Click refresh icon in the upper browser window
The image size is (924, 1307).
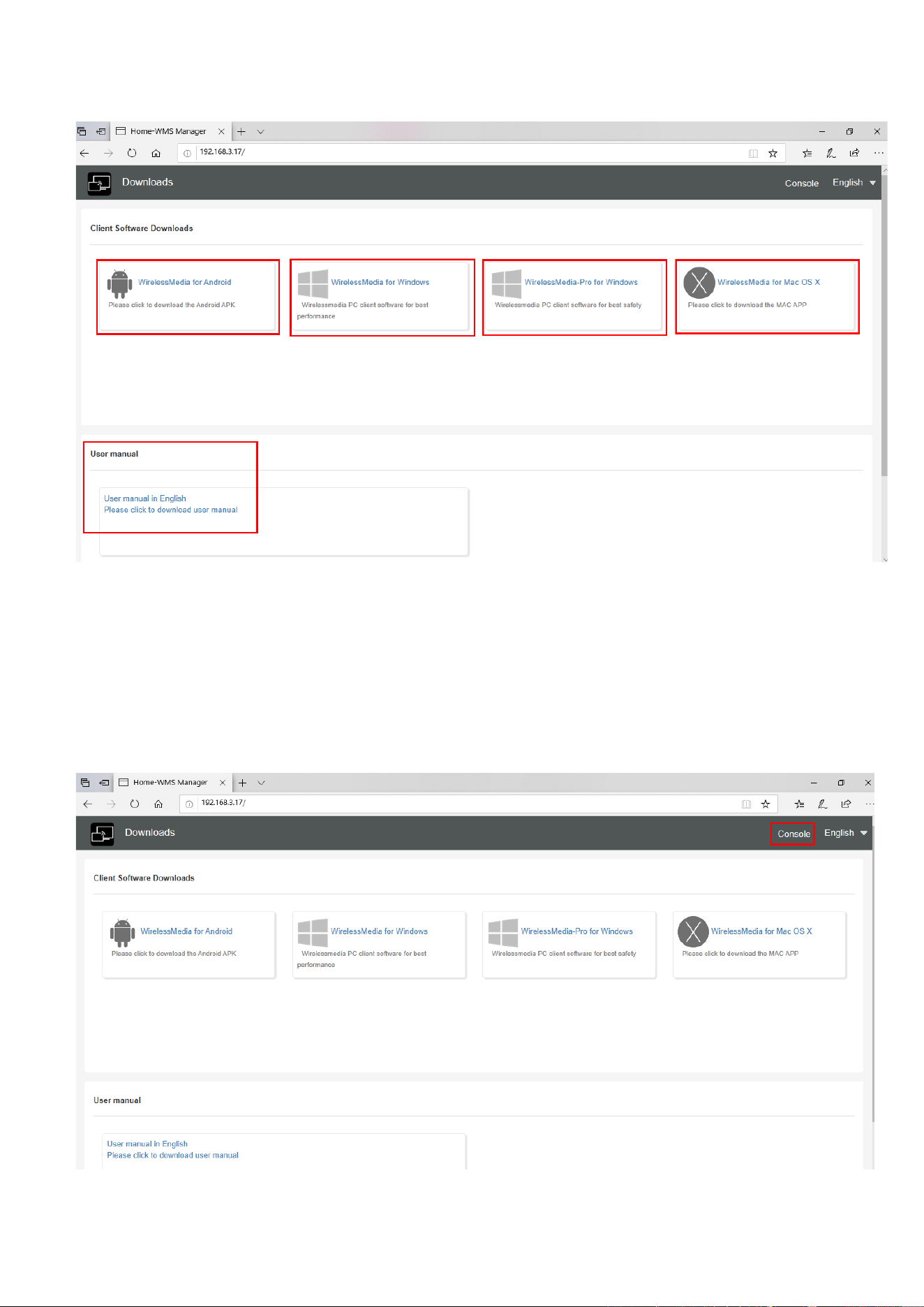[x=132, y=153]
